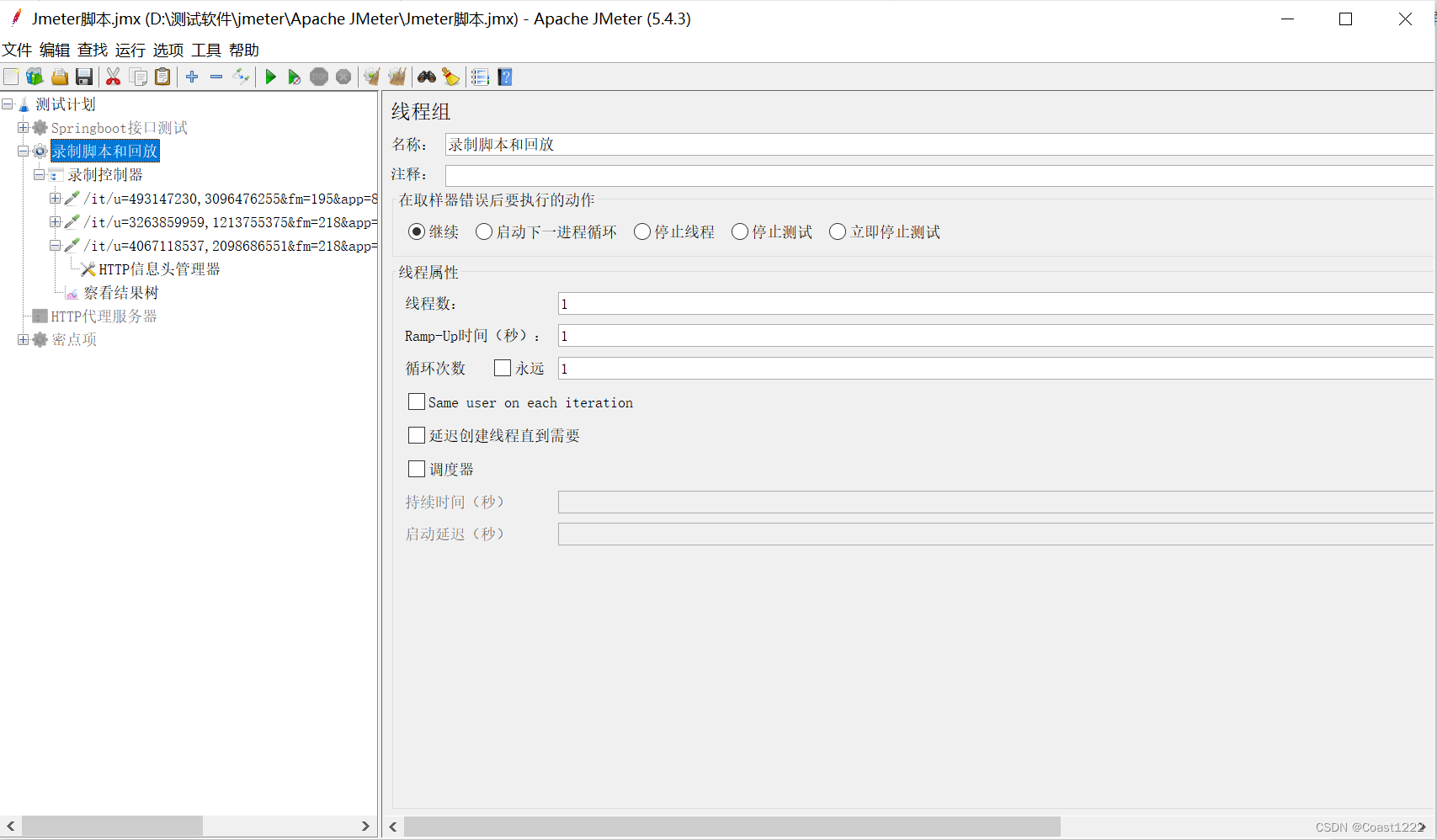
Task: Expand all nodes with the plus icon
Action: [192, 77]
